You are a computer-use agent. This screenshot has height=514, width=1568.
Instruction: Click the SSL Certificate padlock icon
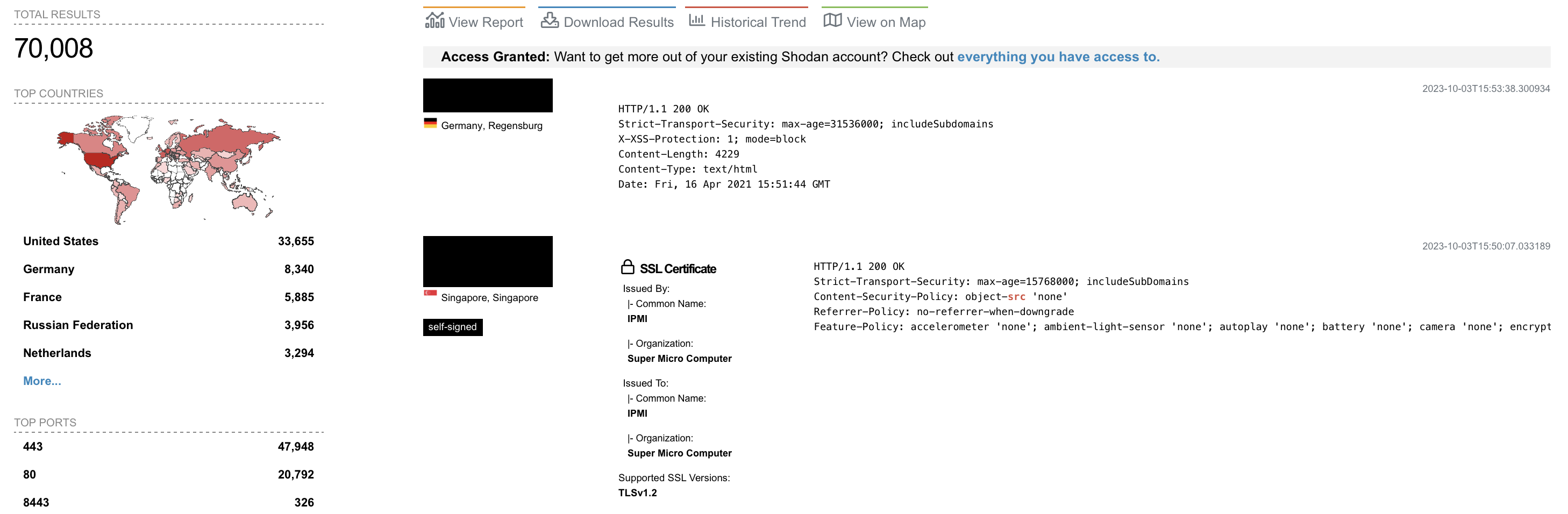pos(628,267)
